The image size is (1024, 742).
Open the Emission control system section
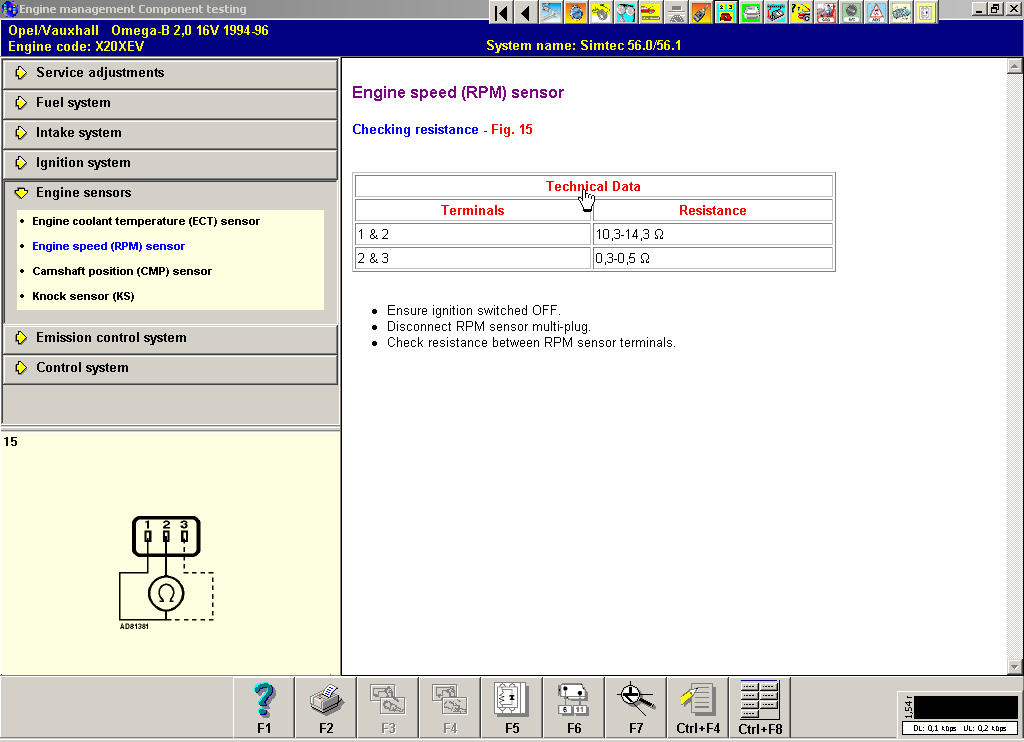coord(111,338)
